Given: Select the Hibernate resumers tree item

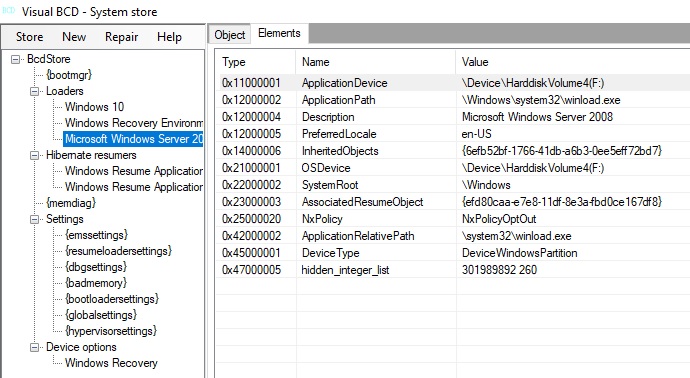Looking at the screenshot, I should 91,155.
